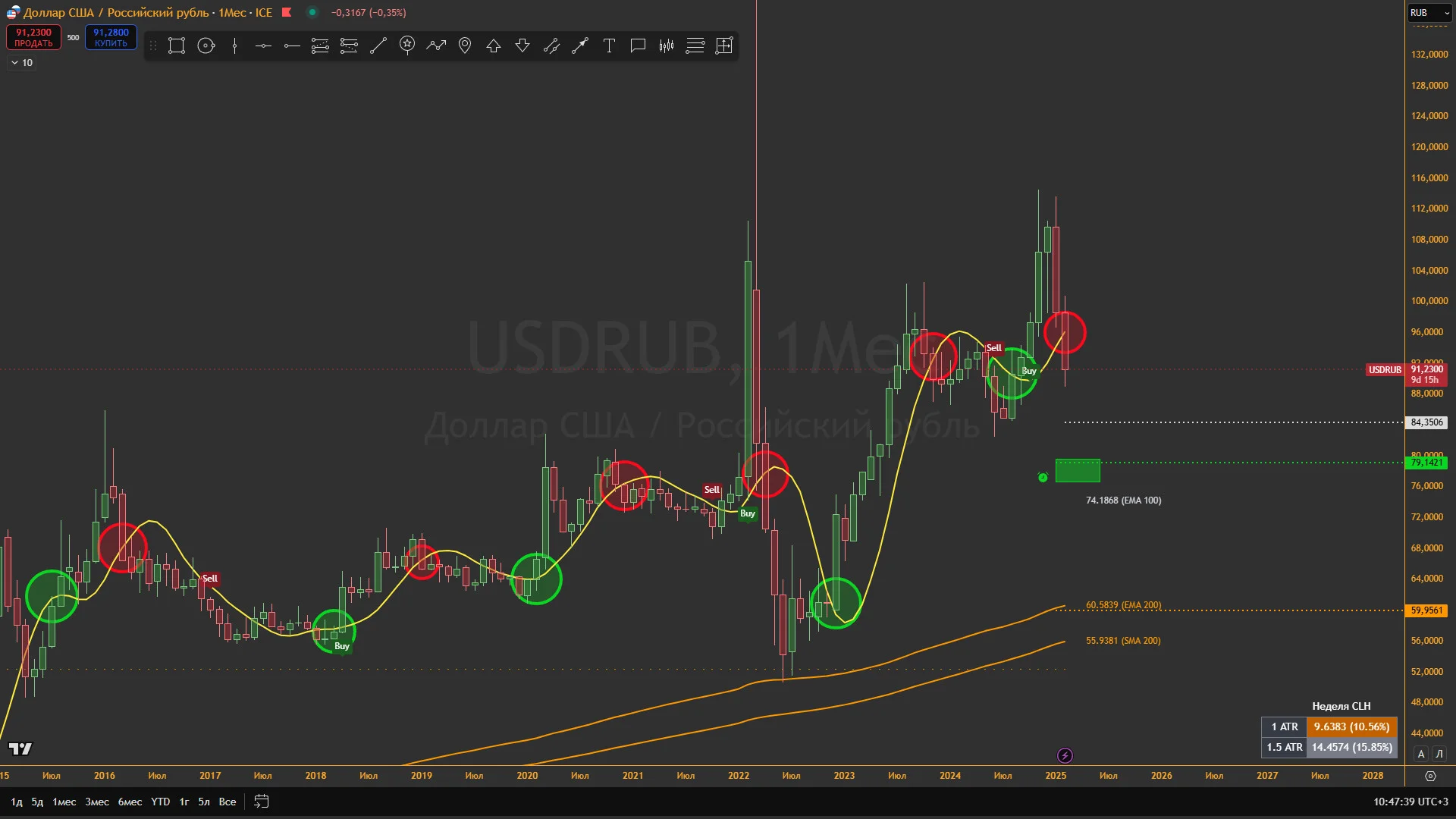Screen dimensions: 1456x819
Task: Select the green rectangle target zone
Action: tap(1078, 470)
